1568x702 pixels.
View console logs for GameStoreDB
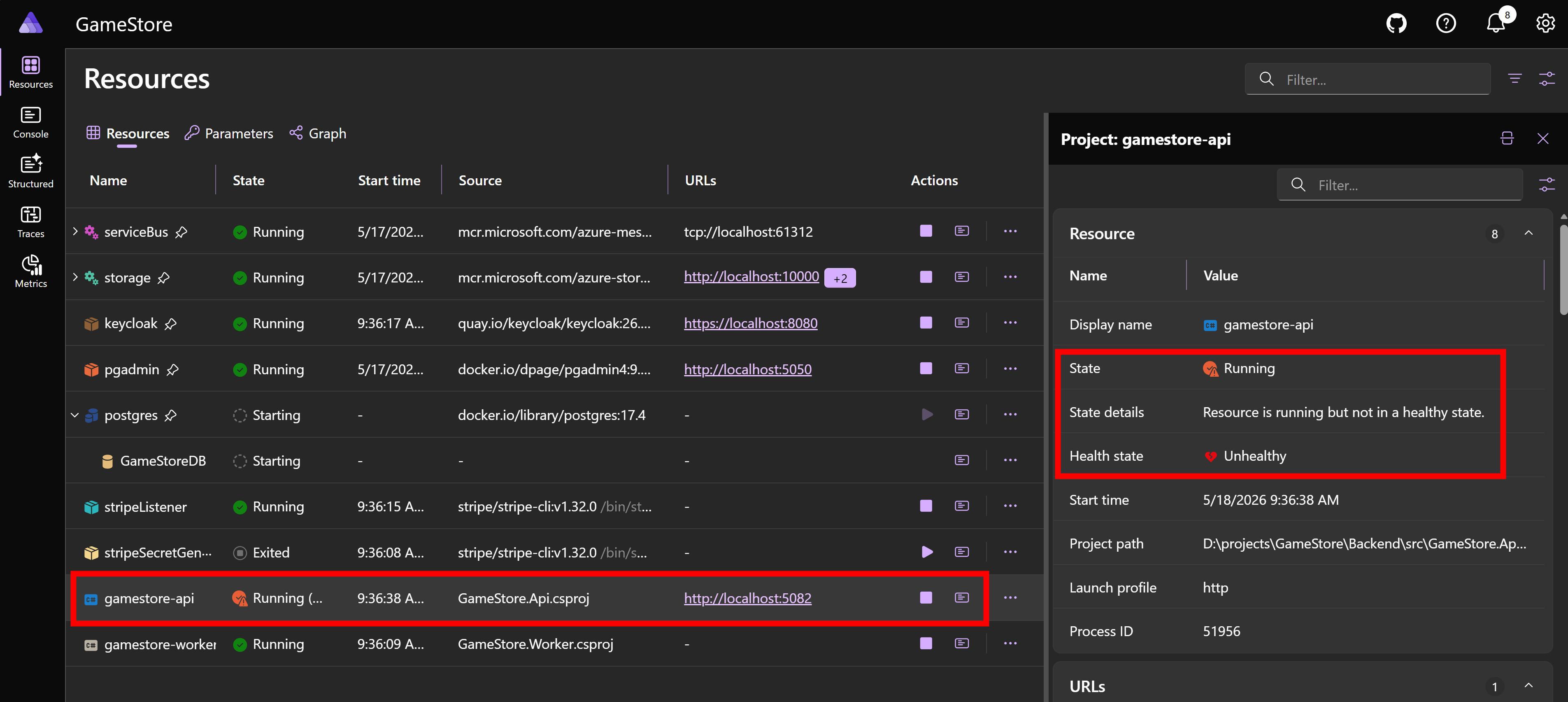pyautogui.click(x=962, y=460)
